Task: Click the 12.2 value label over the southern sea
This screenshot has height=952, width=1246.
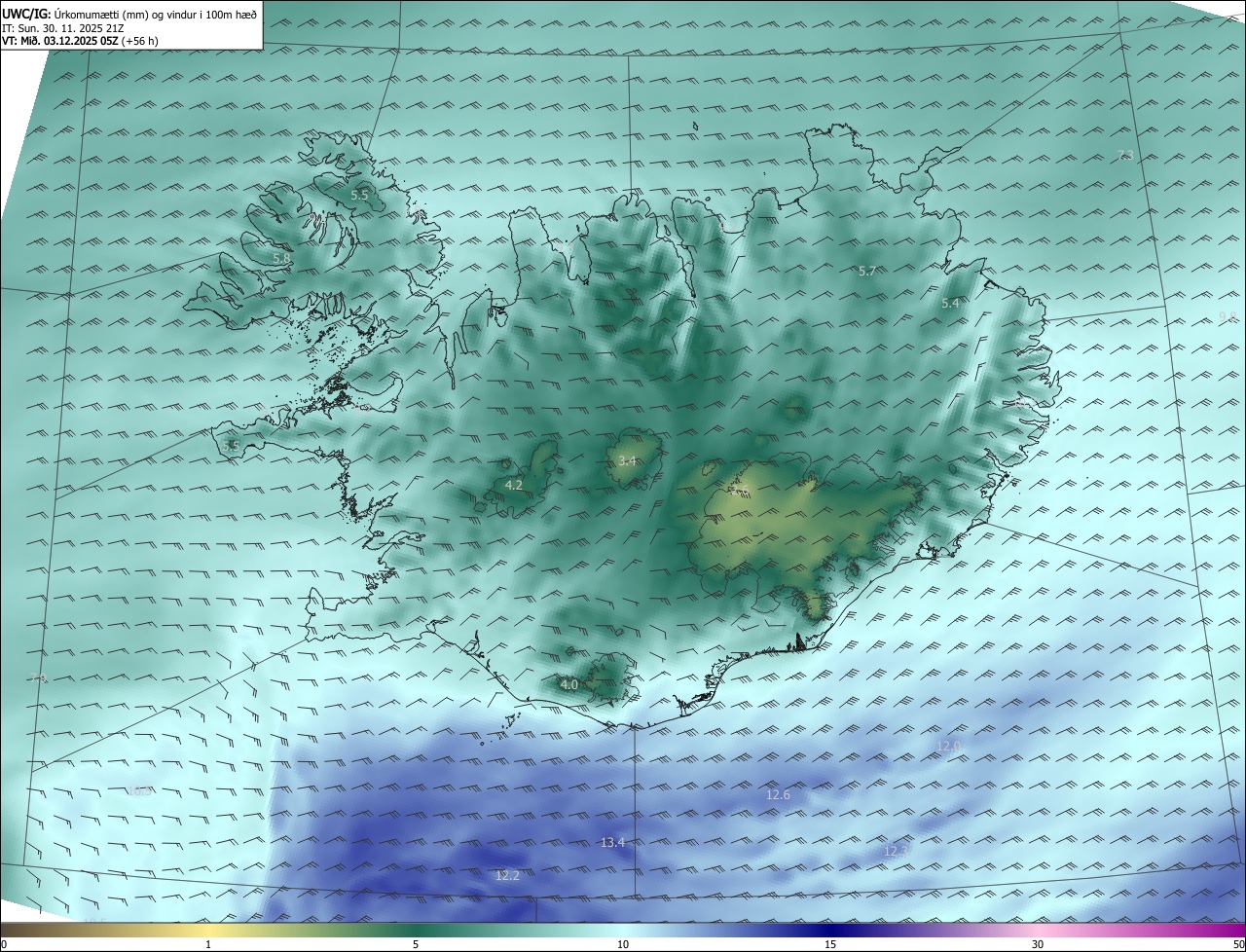Action: point(507,875)
